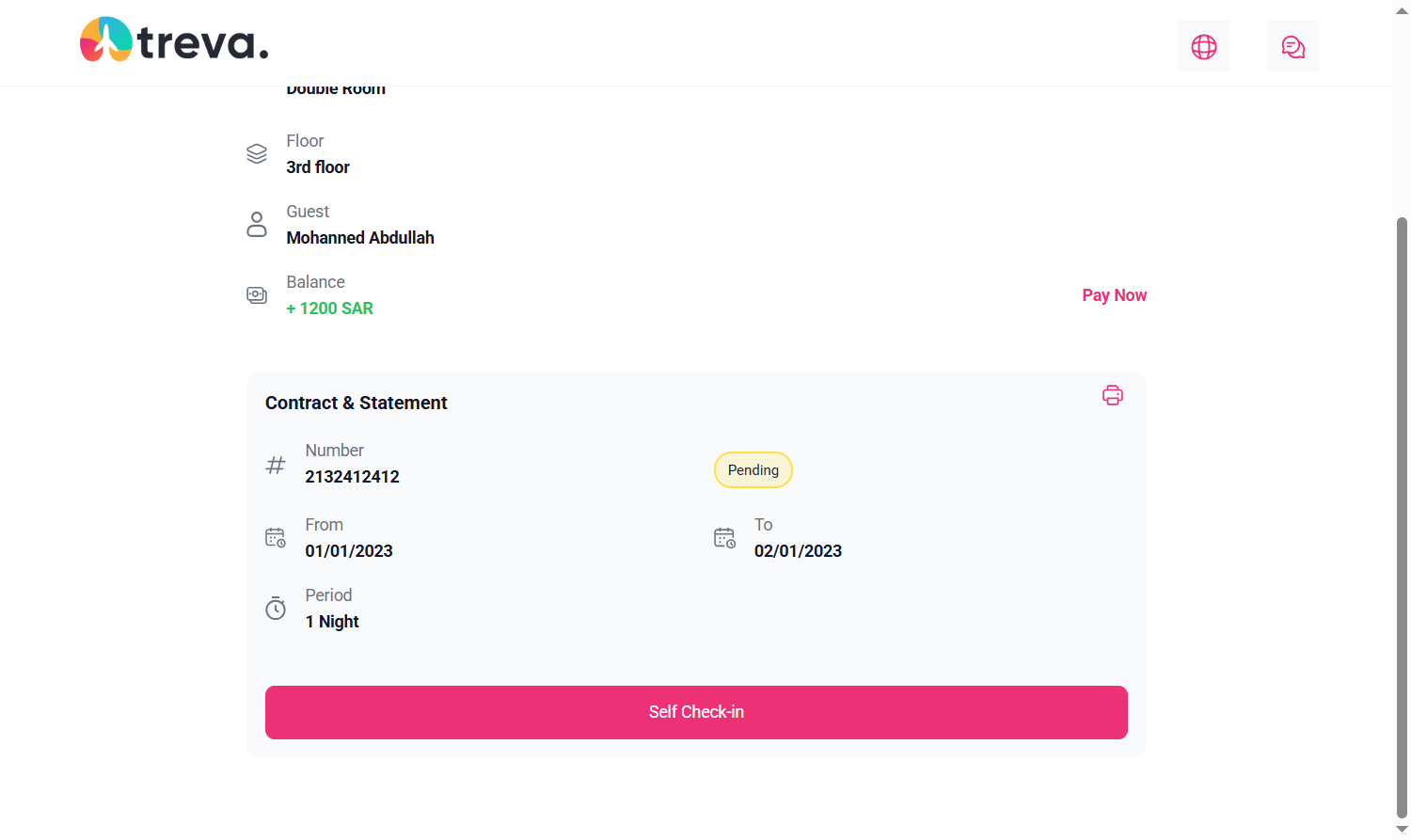Click guest name Mohanned Abdullah

(360, 238)
